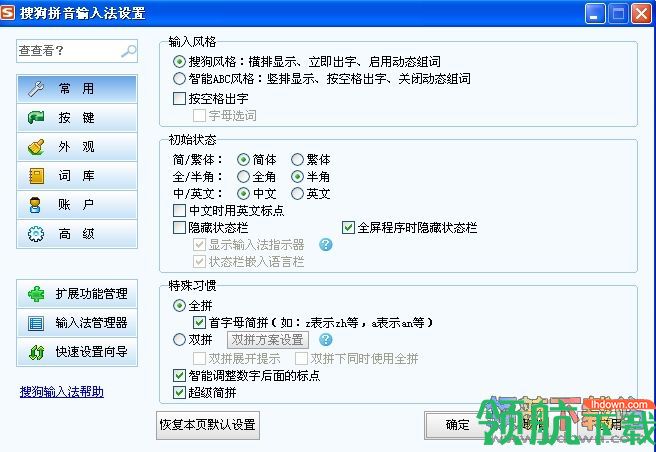Select the 智能ABC风格 radio option
The width and height of the screenshot is (656, 452).
179,79
